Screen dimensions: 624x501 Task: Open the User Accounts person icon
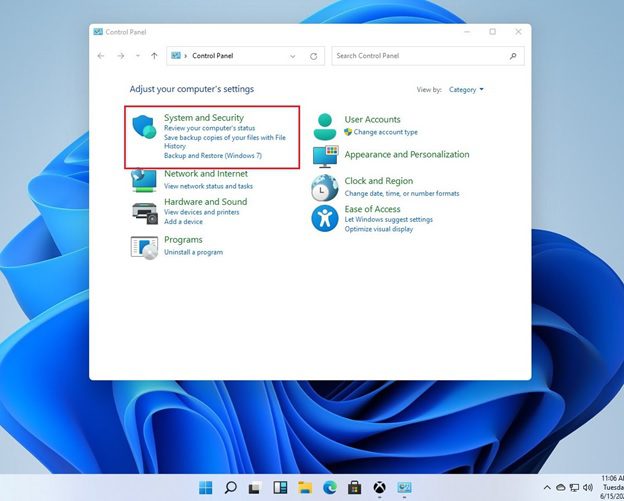[x=325, y=126]
